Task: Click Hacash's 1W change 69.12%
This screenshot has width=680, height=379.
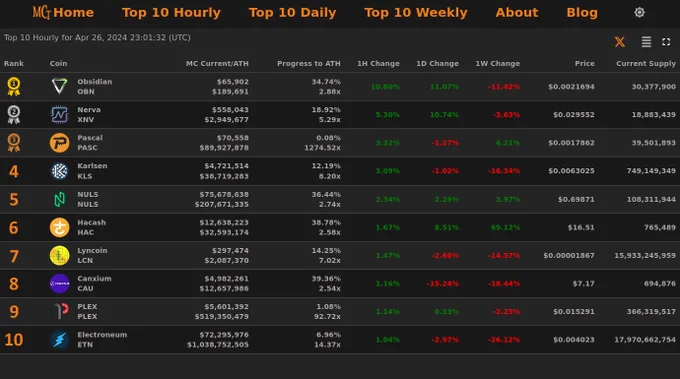Action: click(x=505, y=227)
